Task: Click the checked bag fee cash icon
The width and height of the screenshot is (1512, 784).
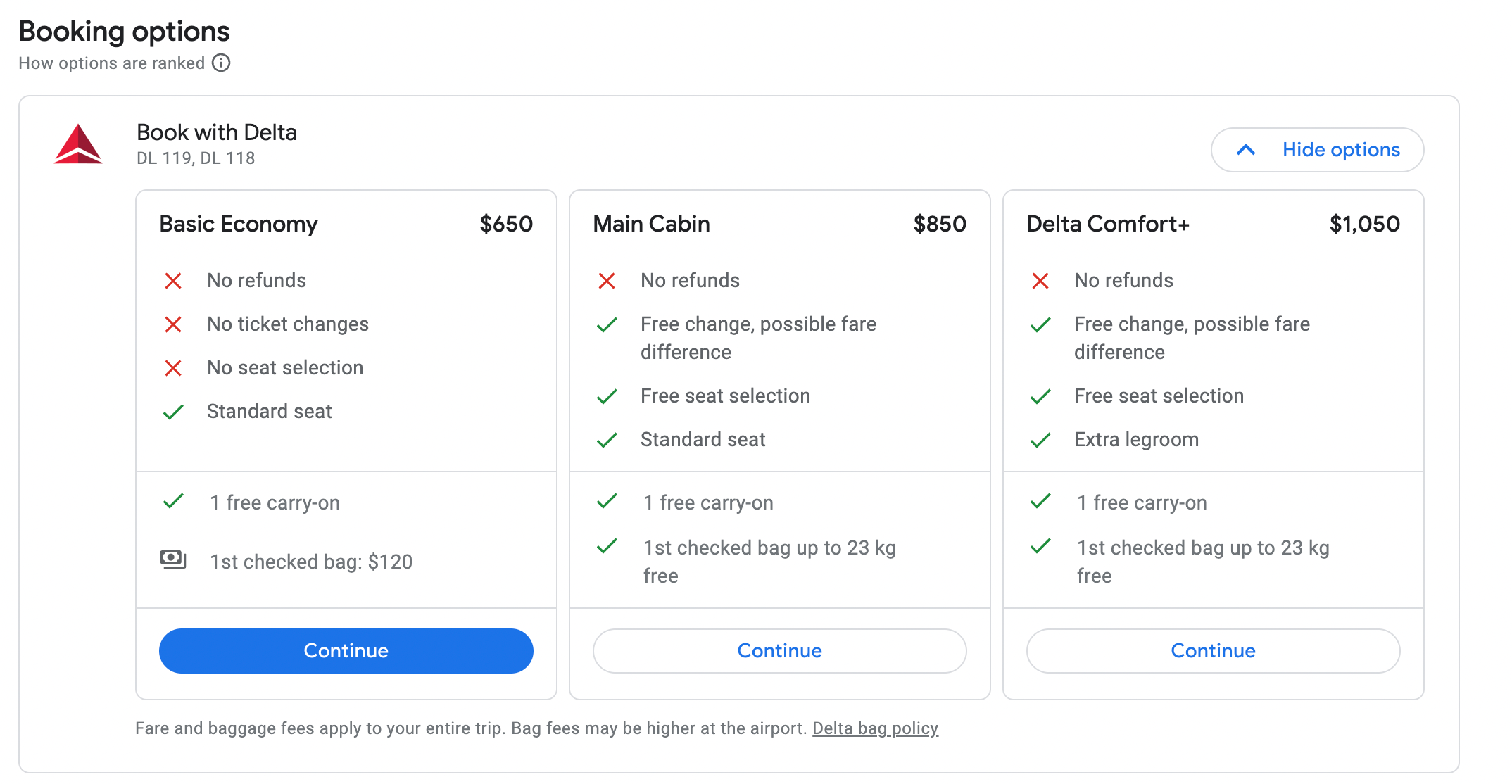Action: [173, 560]
